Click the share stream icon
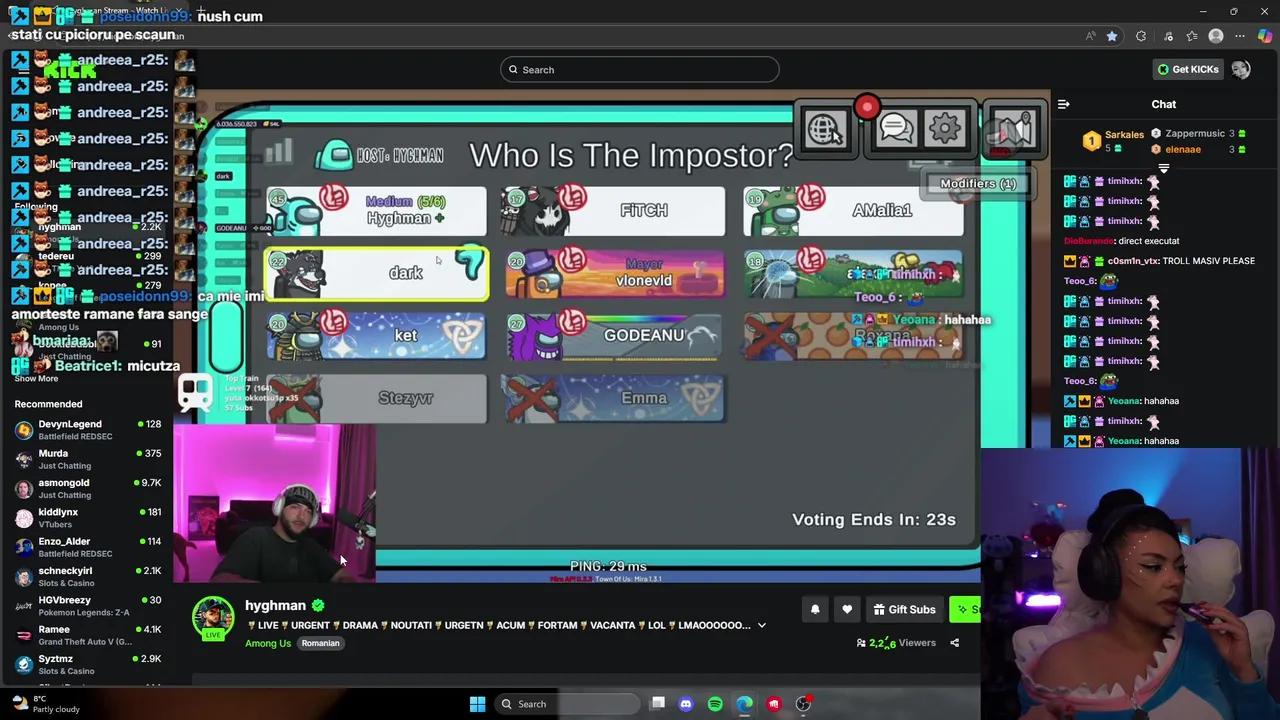 point(954,643)
